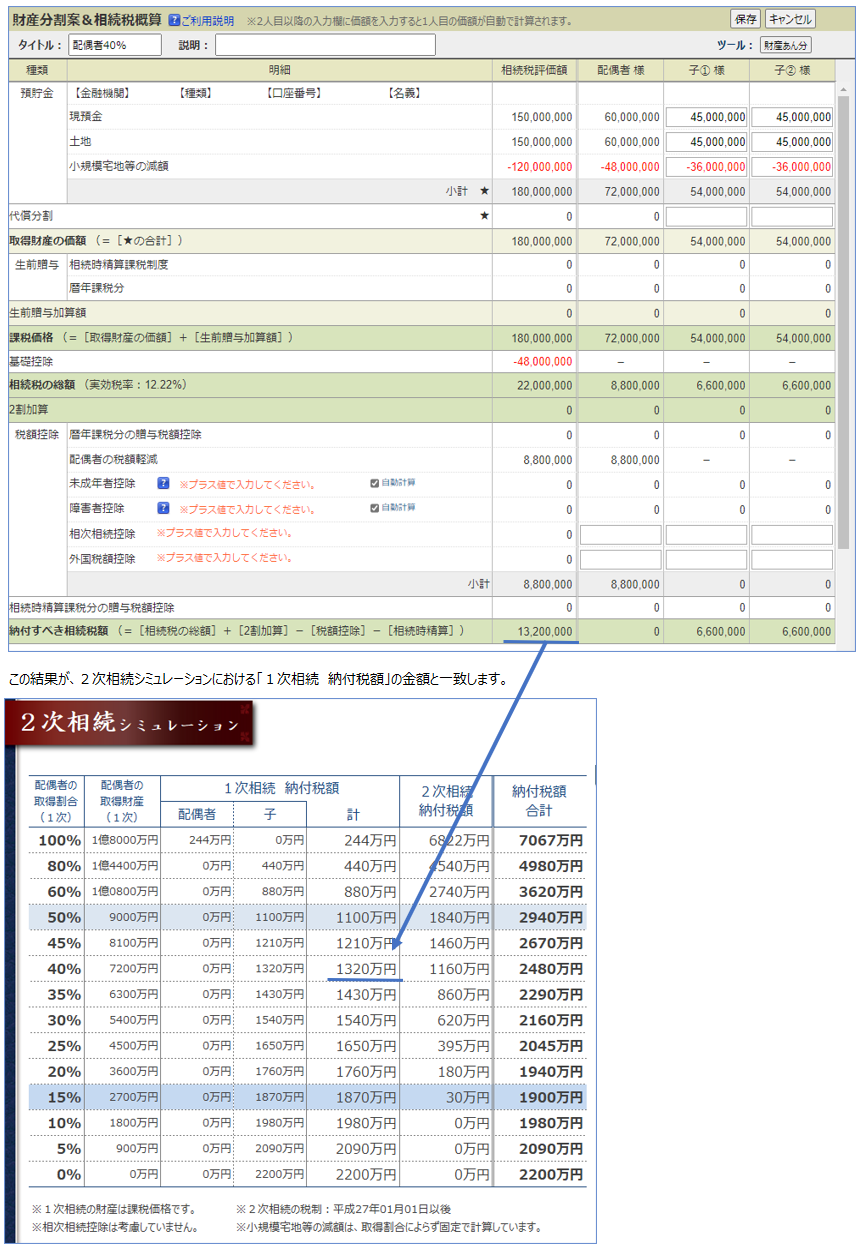Open the ご利用説明 link
This screenshot has width=865, height=1251.
pos(208,20)
